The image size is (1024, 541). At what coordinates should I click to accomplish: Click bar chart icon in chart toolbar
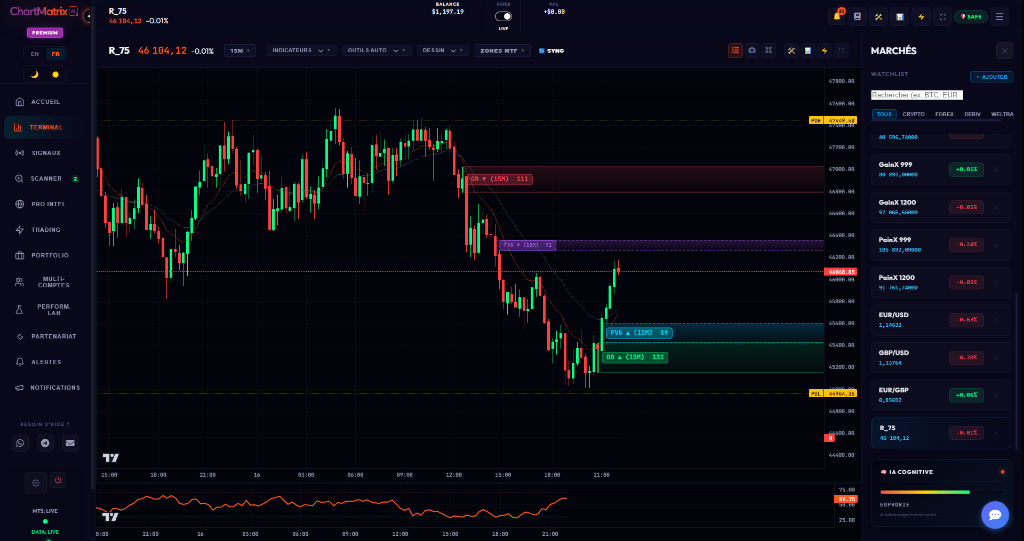[808, 50]
